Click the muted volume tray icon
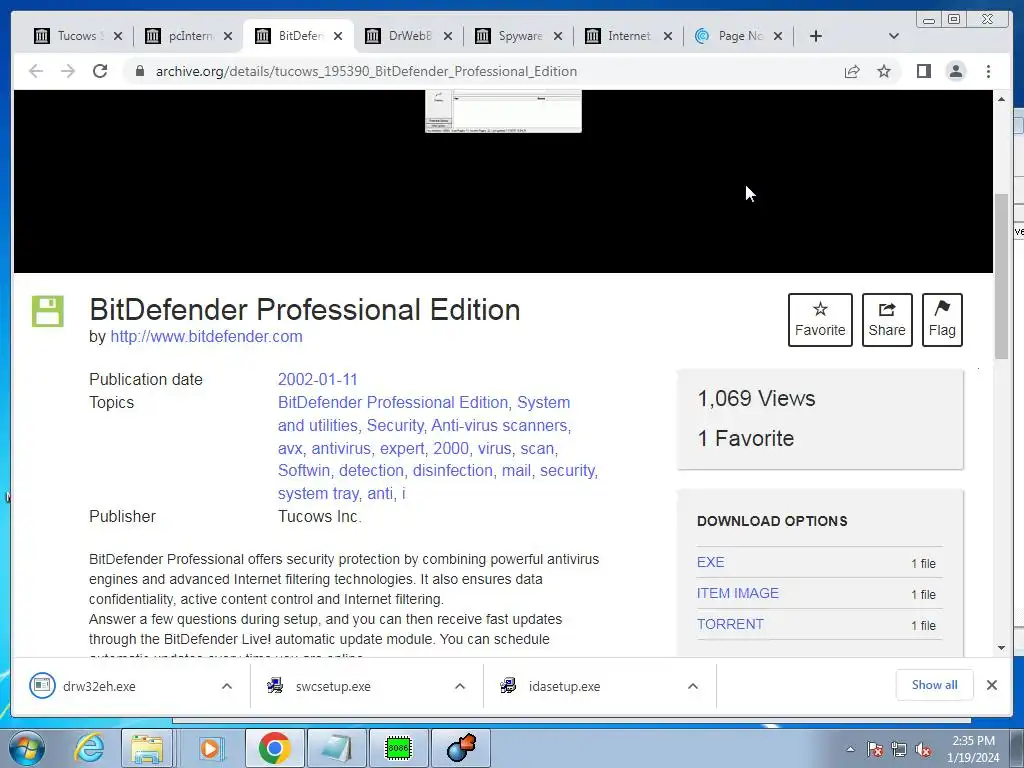The image size is (1024, 768). [x=923, y=749]
